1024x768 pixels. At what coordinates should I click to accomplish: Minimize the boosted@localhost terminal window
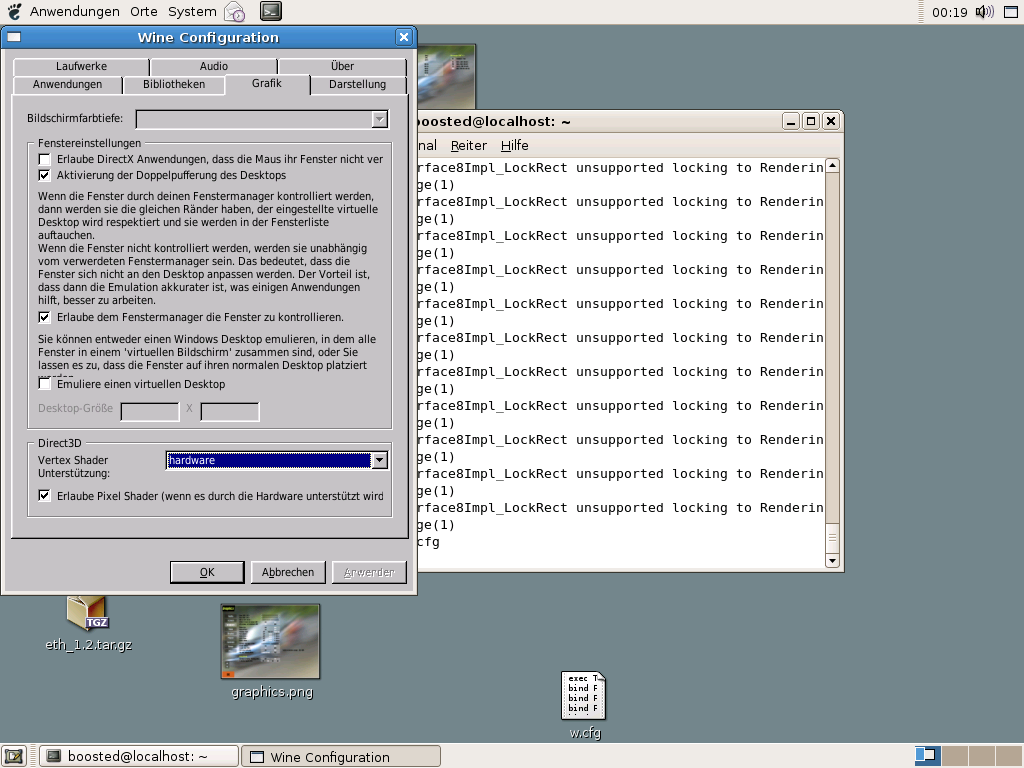click(x=790, y=121)
